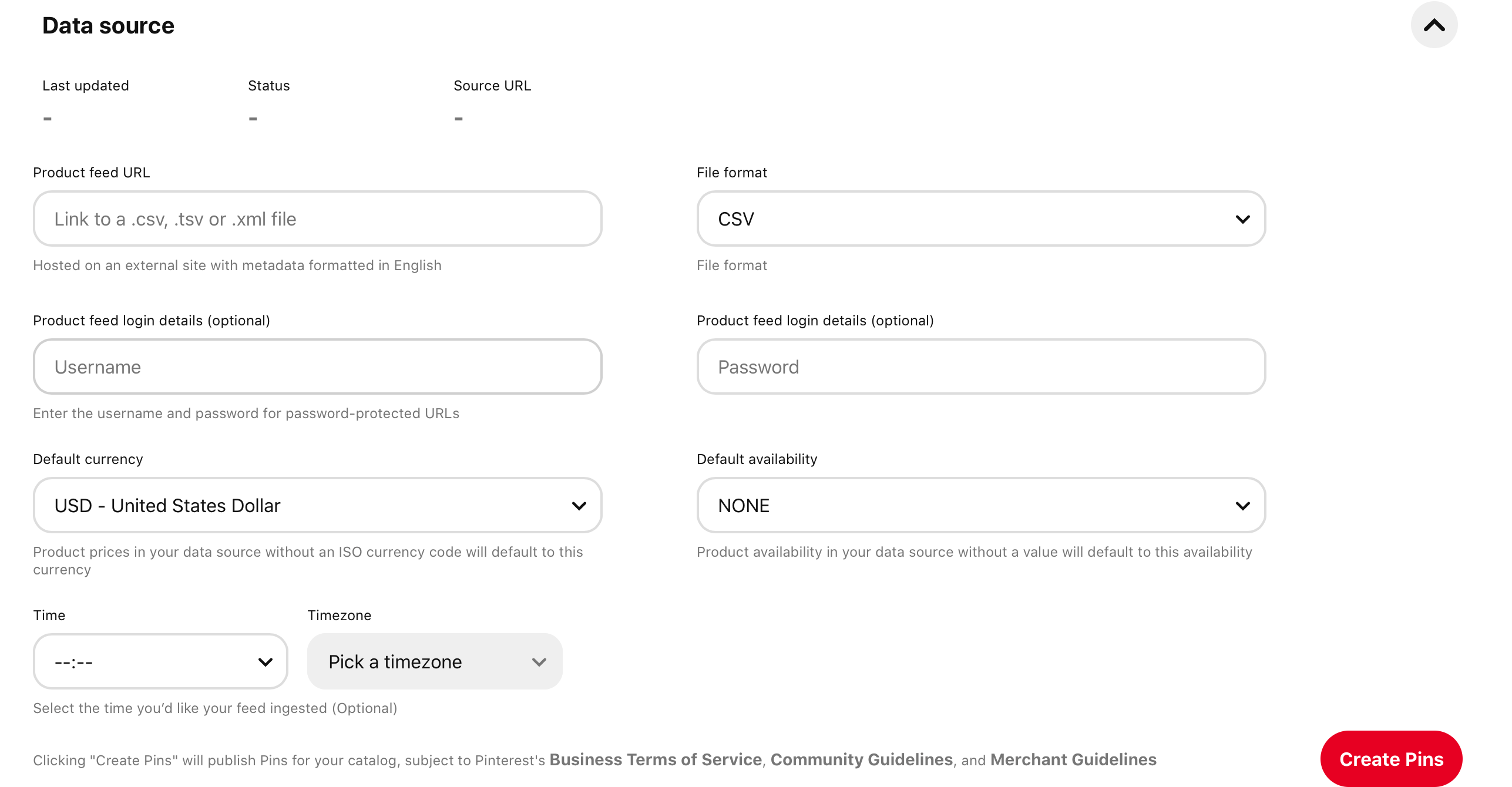1512x787 pixels.
Task: Click the Create Pins button
Action: click(x=1391, y=759)
